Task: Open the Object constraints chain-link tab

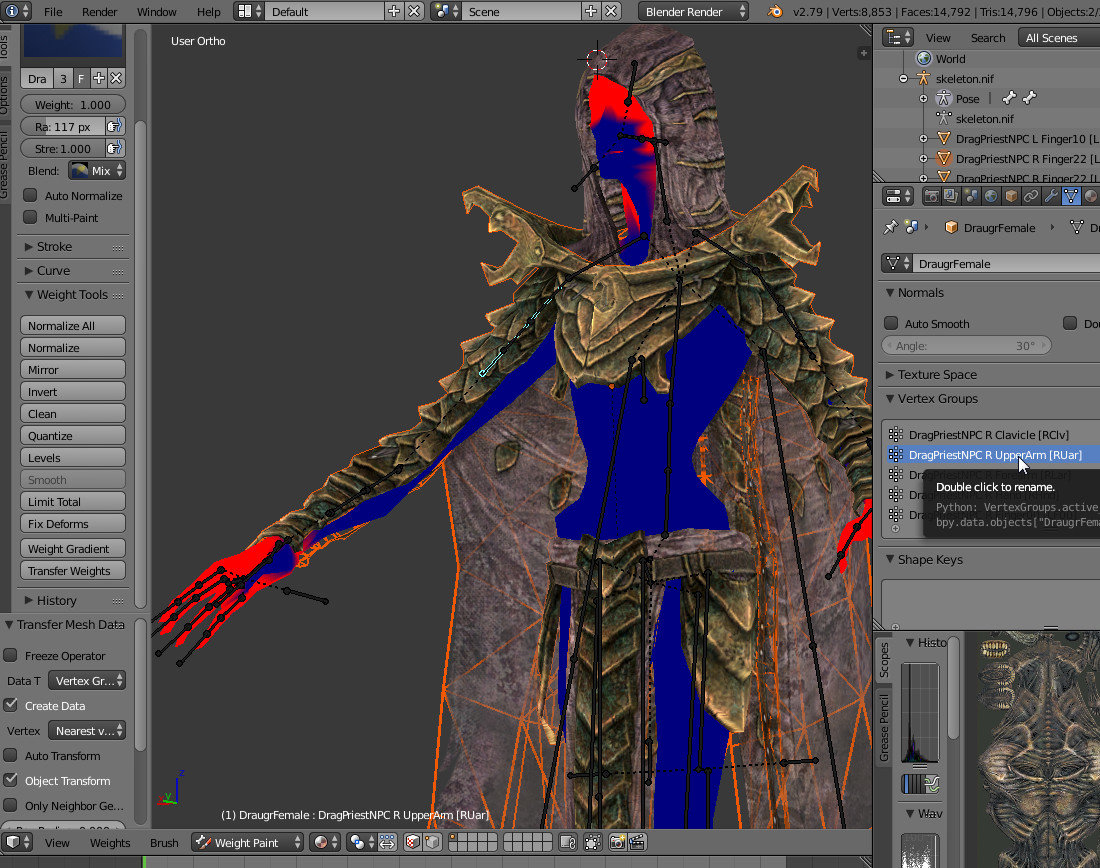Action: [1031, 196]
